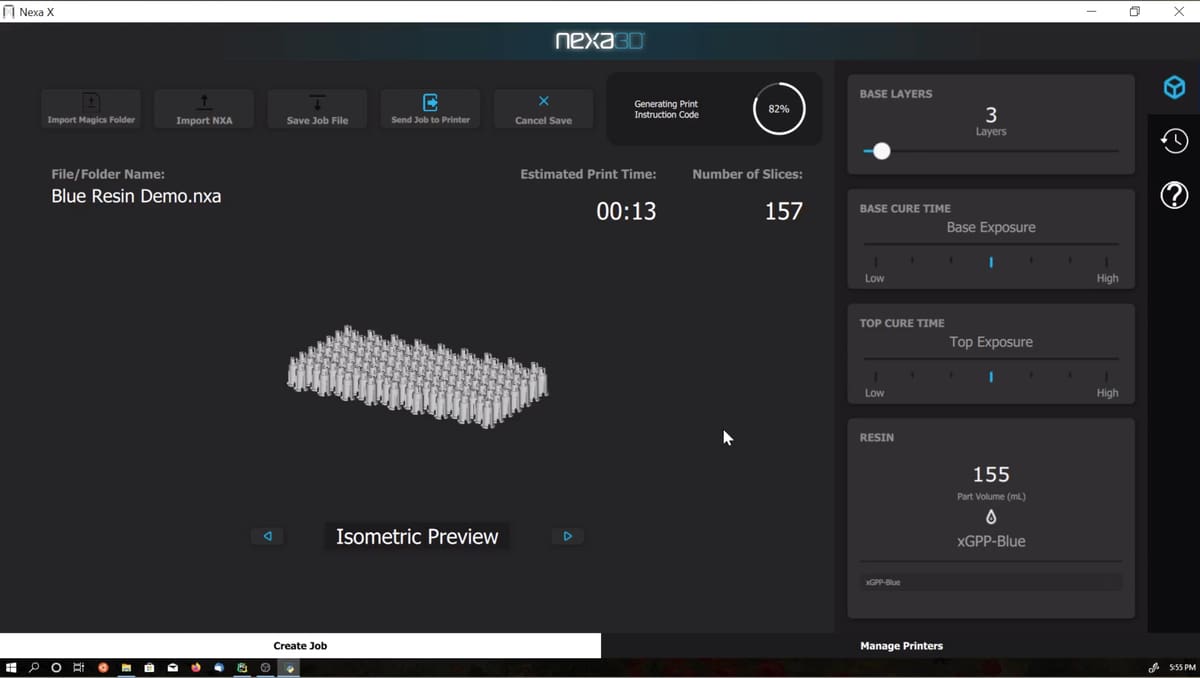Click the 82% progress circle
Viewport: 1200px width, 678px height.
[778, 108]
